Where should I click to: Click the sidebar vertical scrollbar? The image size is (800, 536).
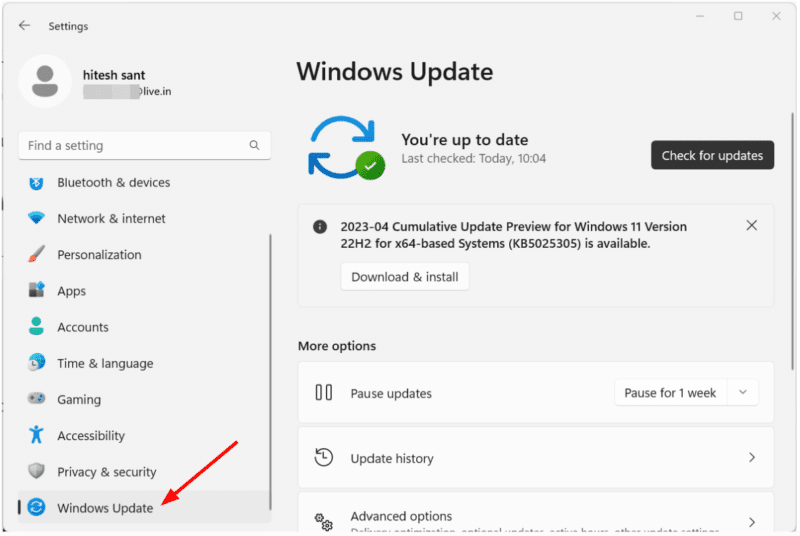click(x=270, y=371)
